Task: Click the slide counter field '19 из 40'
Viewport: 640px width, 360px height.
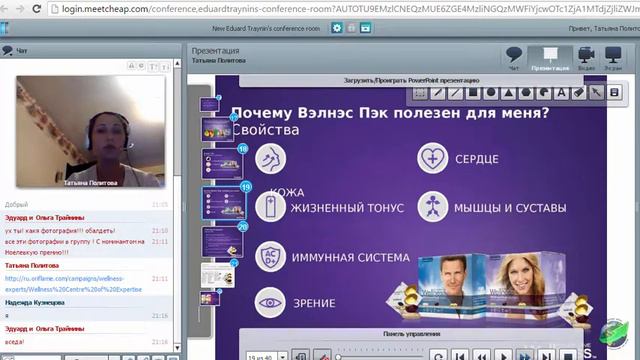Action: [x=261, y=357]
